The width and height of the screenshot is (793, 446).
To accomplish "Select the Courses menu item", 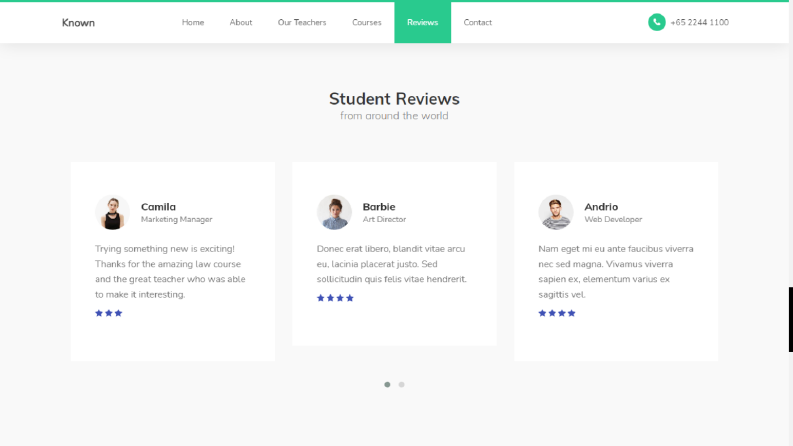I will 367,22.
